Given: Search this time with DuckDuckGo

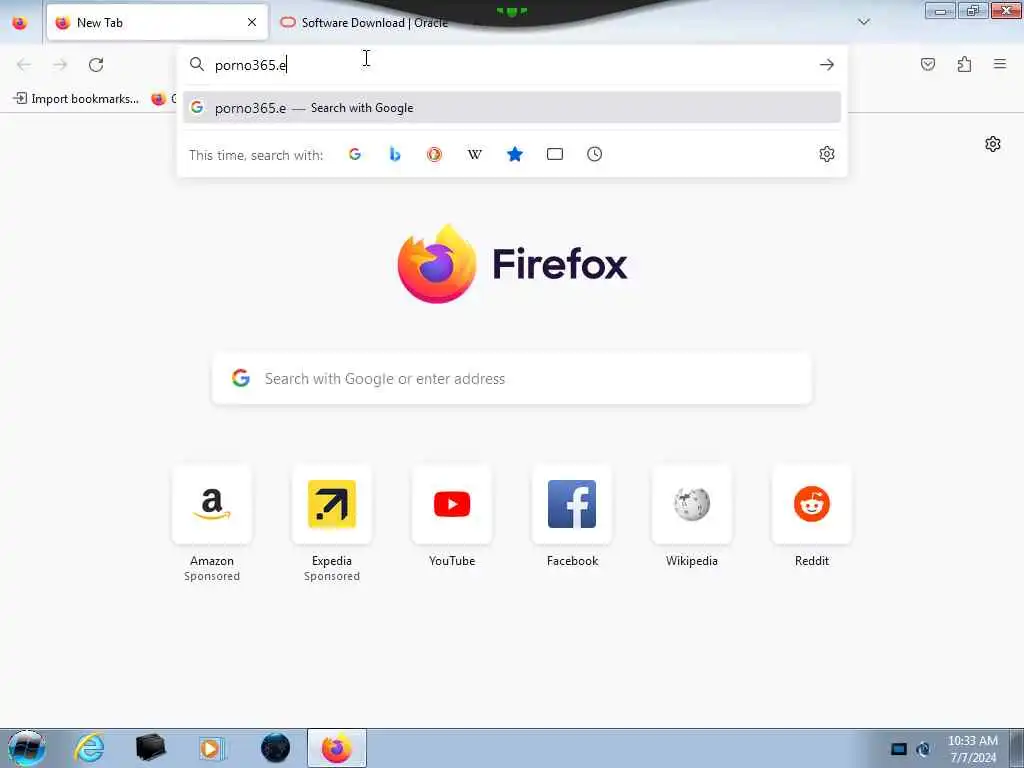Looking at the screenshot, I should coord(434,154).
